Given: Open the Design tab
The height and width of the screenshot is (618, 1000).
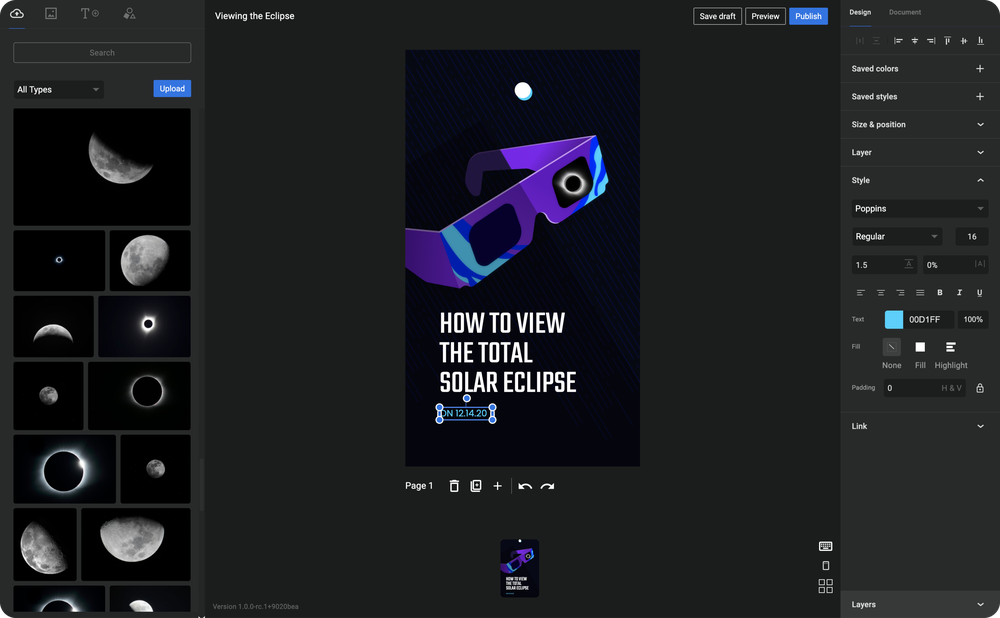Looking at the screenshot, I should [x=859, y=12].
